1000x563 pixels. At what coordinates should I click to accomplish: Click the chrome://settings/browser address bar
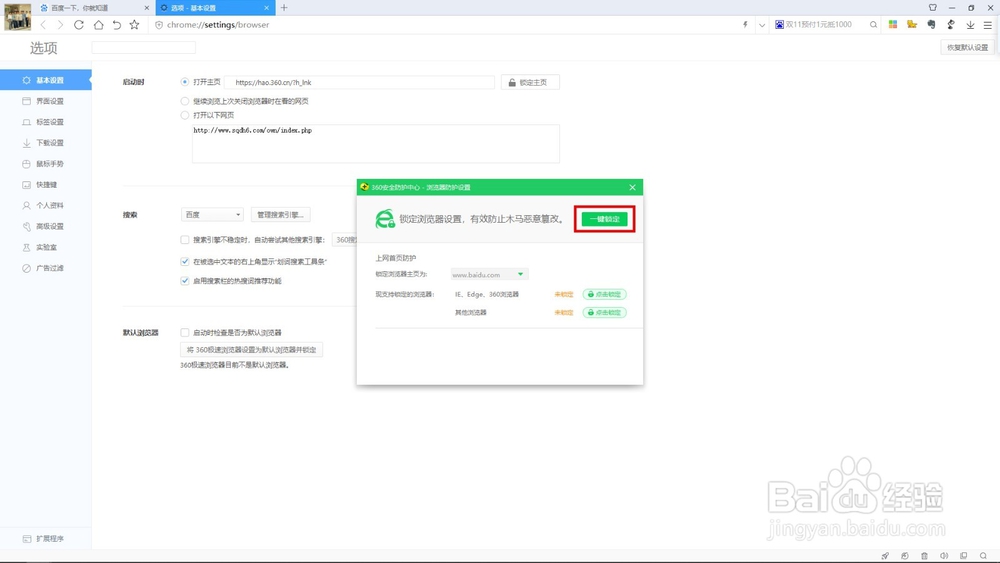(x=446, y=25)
